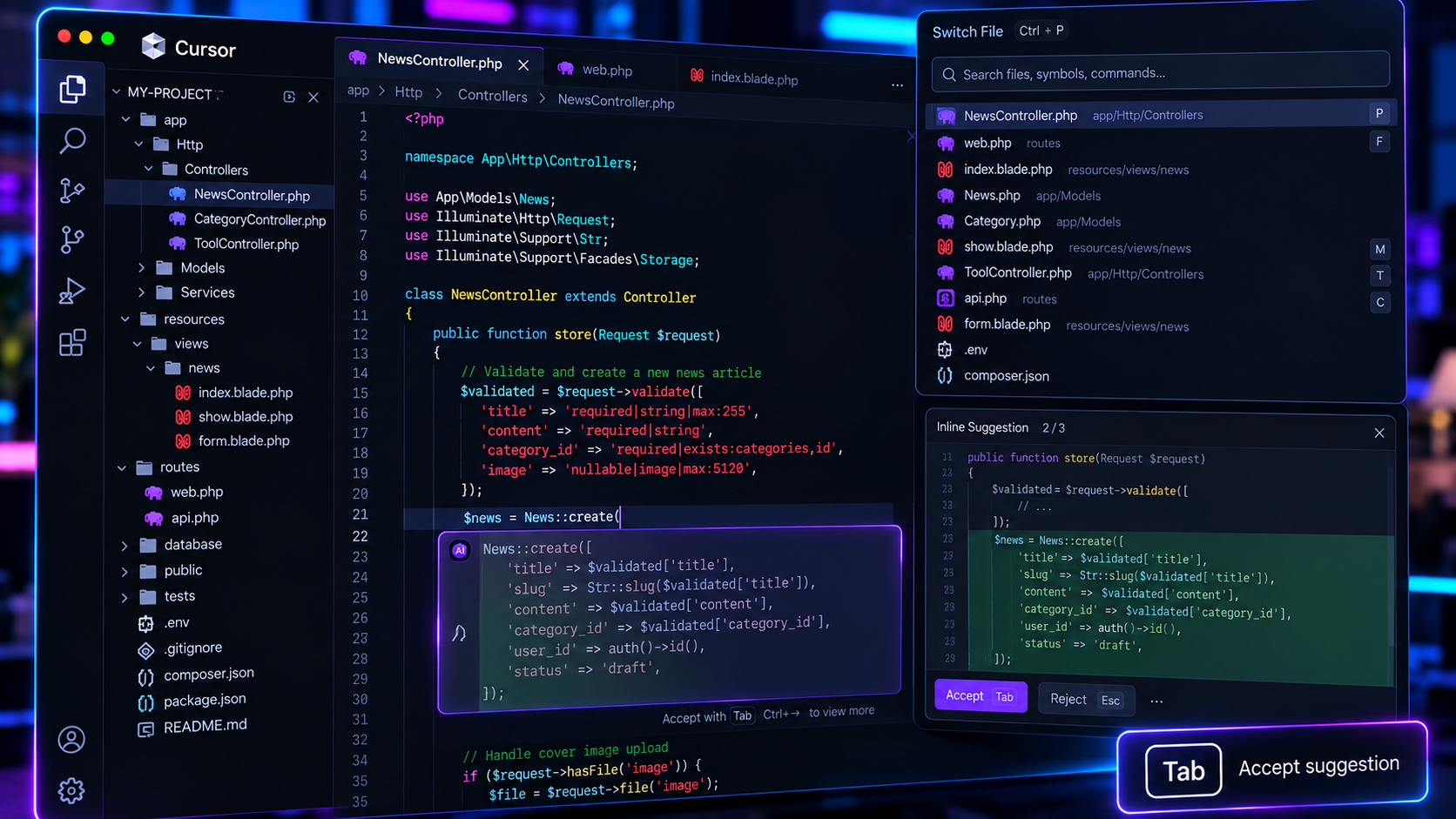1456x819 pixels.
Task: Click the AI badge in suggestion popup
Action: point(460,550)
